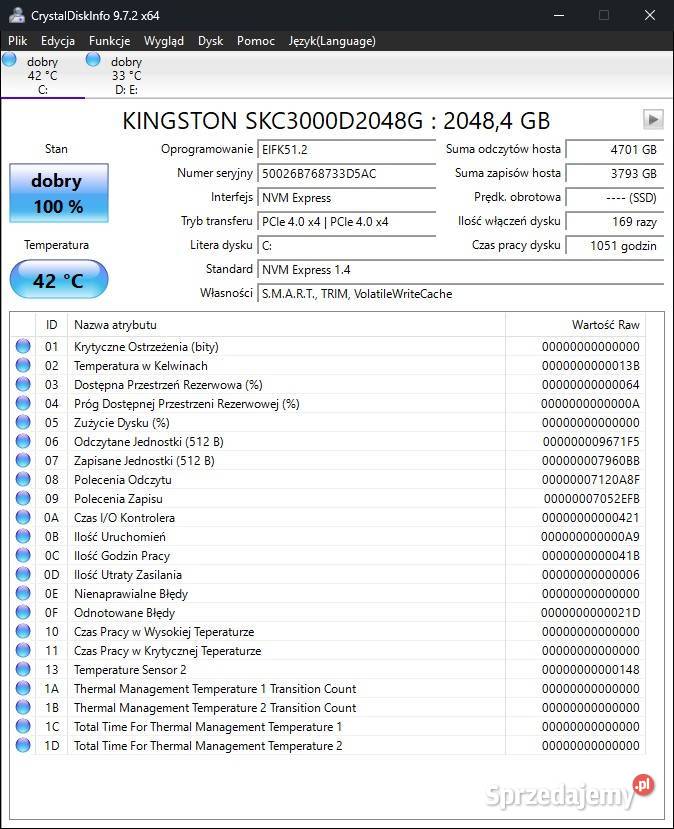Click the Wartość Raw column header
Screen dimensions: 674x829
click(575, 325)
